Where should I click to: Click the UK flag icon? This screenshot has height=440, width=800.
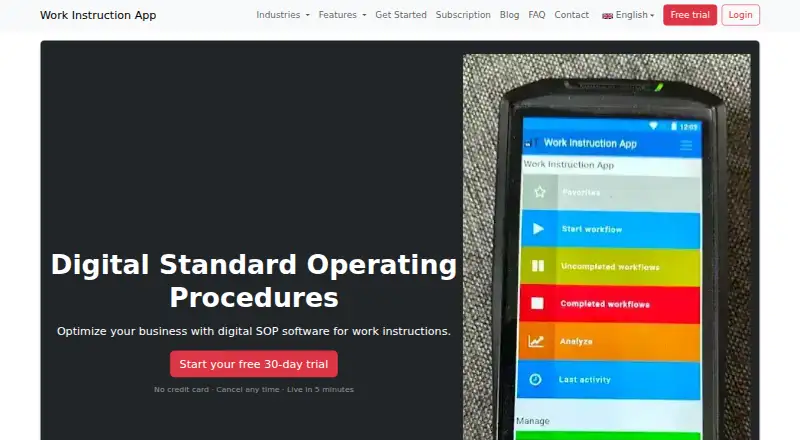607,16
